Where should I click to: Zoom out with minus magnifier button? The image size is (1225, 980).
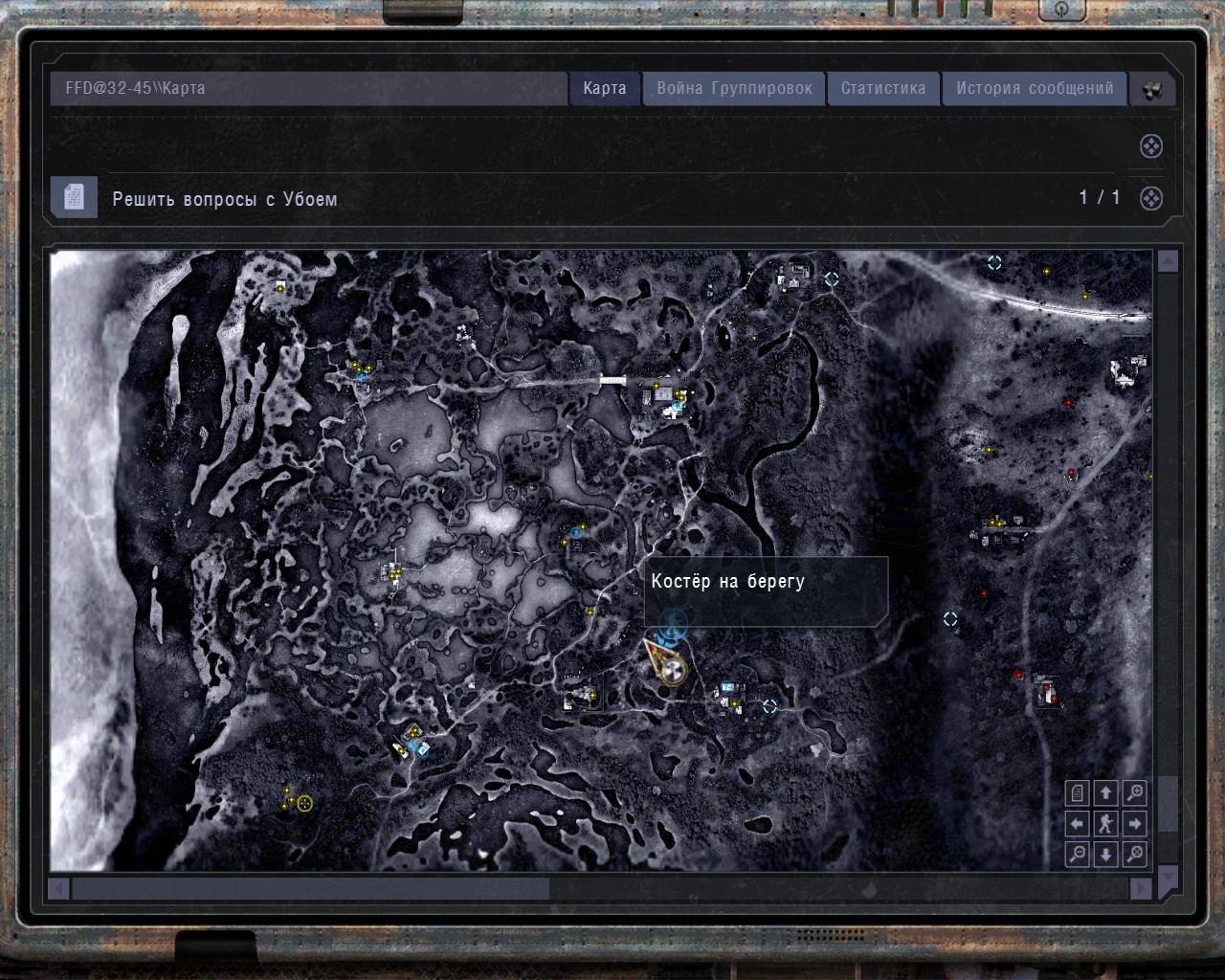tap(1078, 853)
